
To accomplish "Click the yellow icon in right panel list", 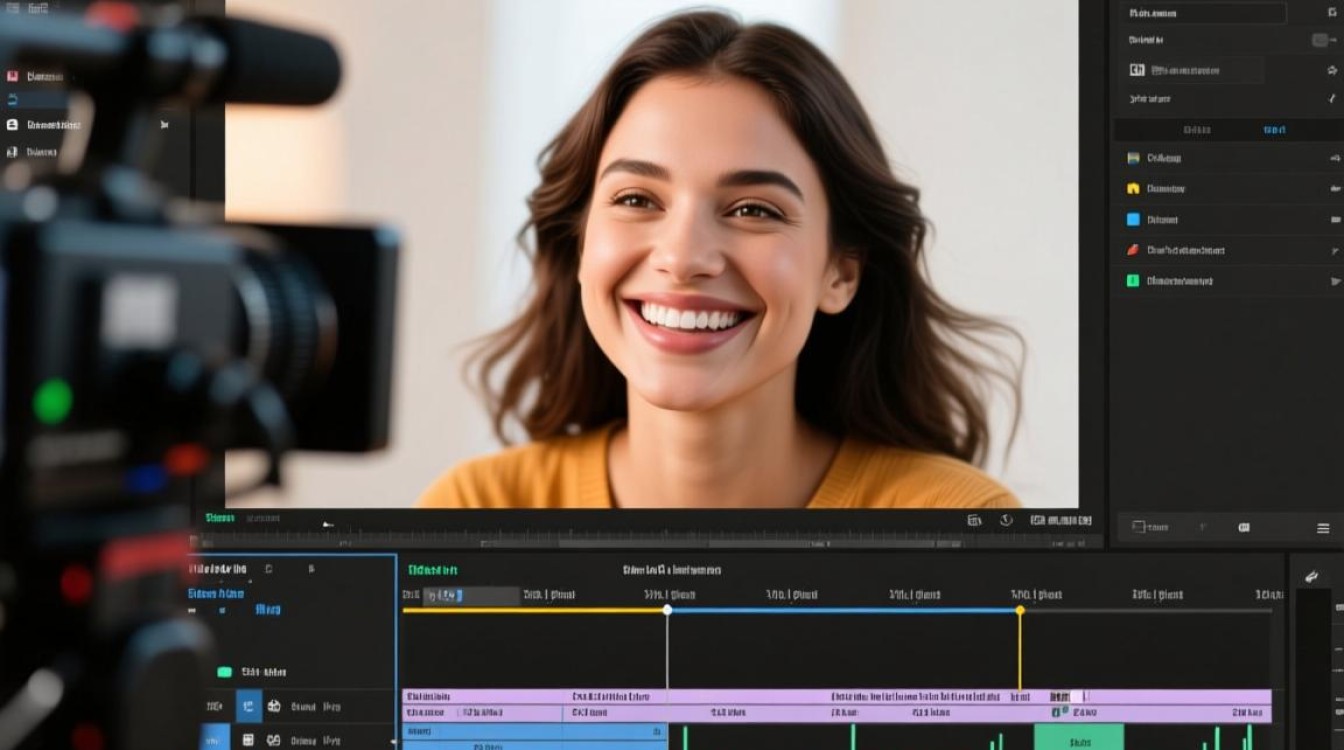I will click(1133, 188).
